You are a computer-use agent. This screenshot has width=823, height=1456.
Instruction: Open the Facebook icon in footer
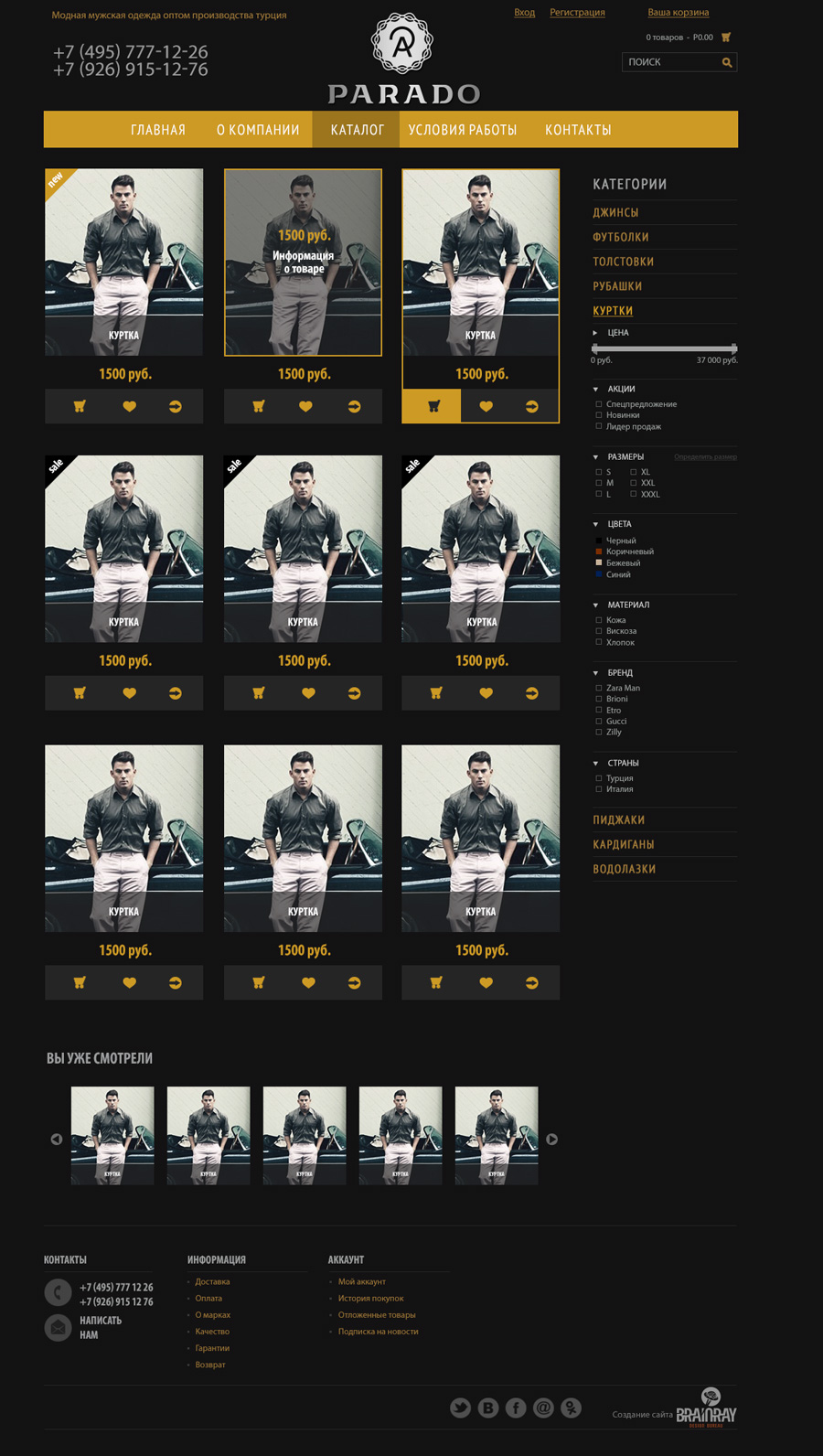tap(516, 1408)
